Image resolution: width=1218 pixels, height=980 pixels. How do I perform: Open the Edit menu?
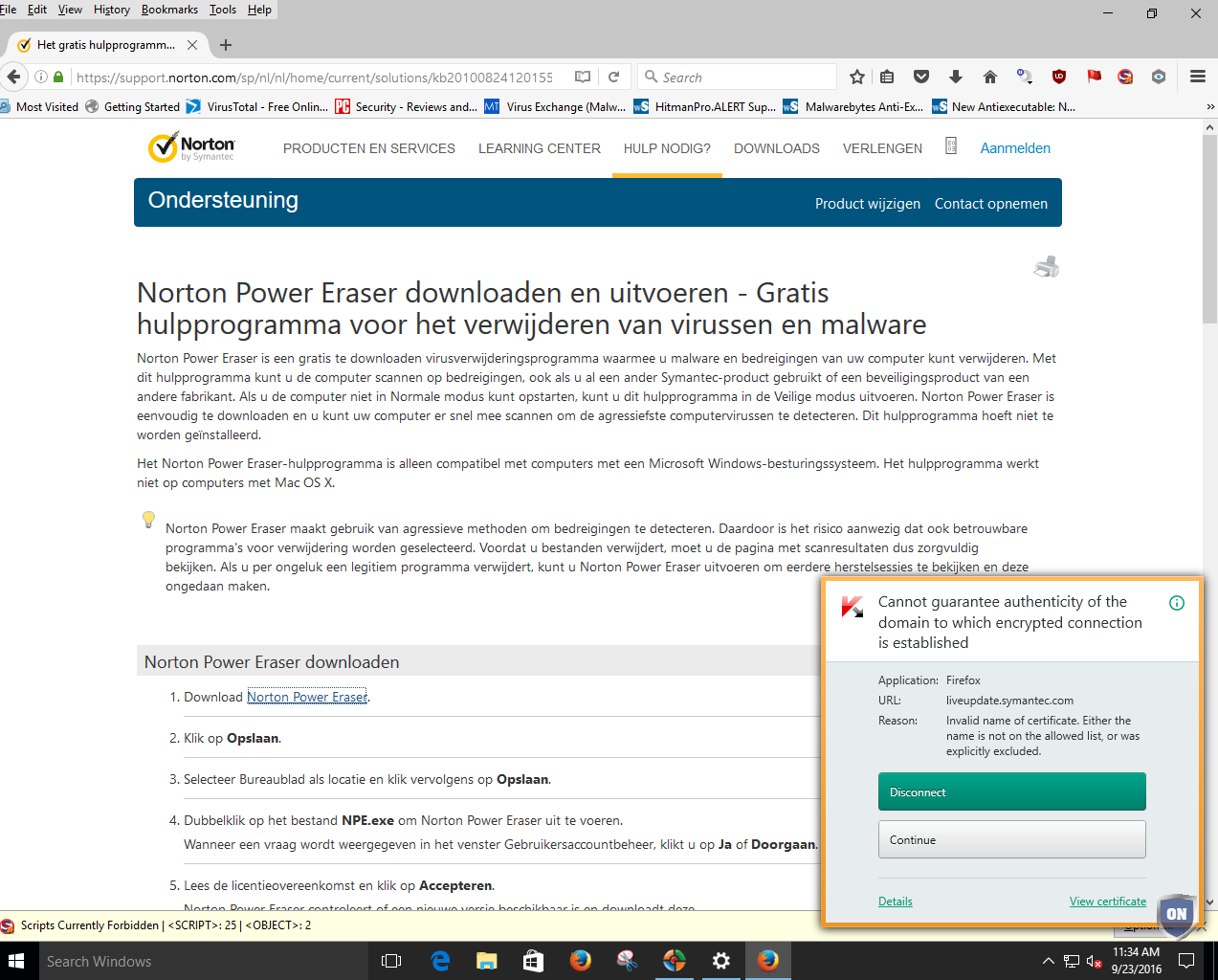37,10
